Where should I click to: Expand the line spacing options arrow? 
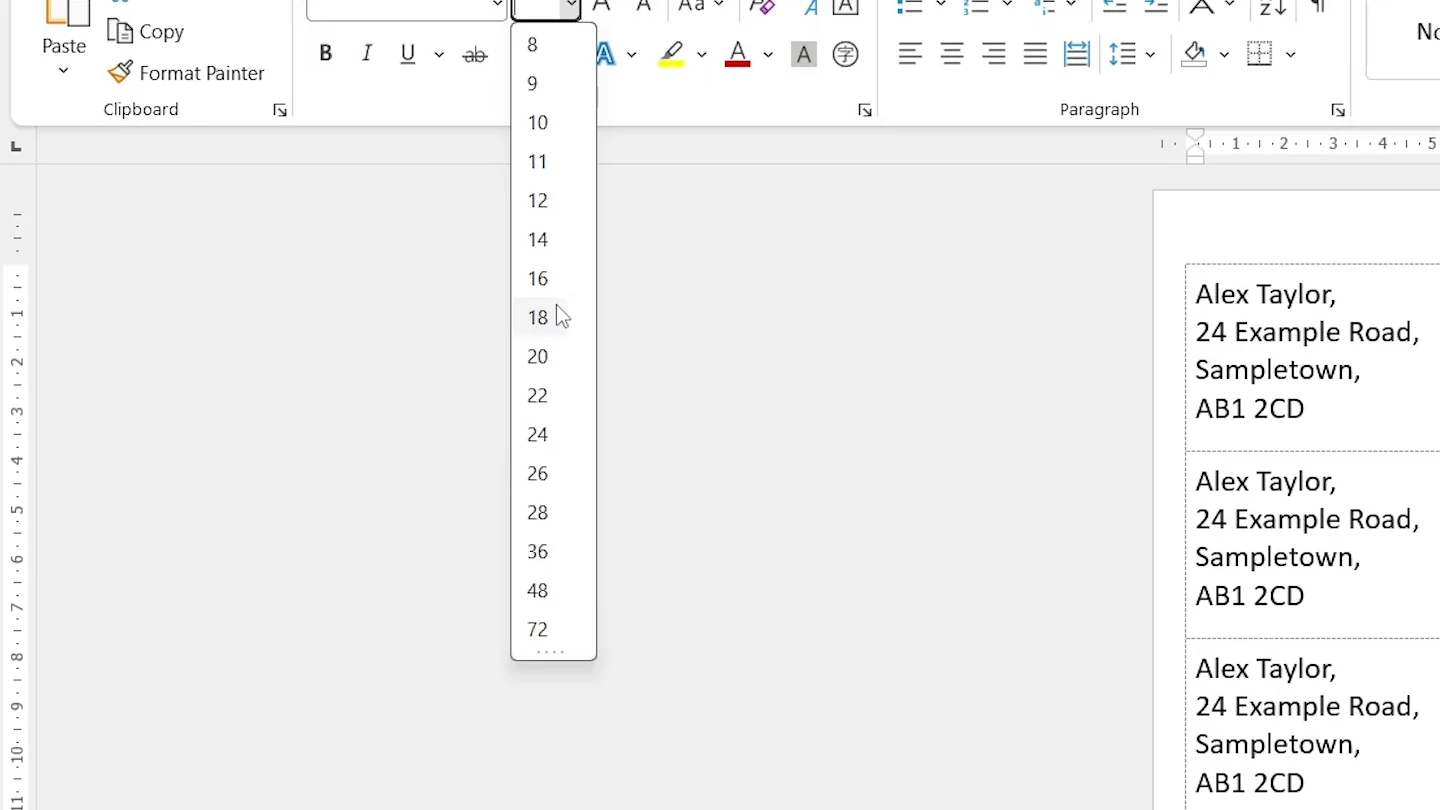click(x=1150, y=54)
